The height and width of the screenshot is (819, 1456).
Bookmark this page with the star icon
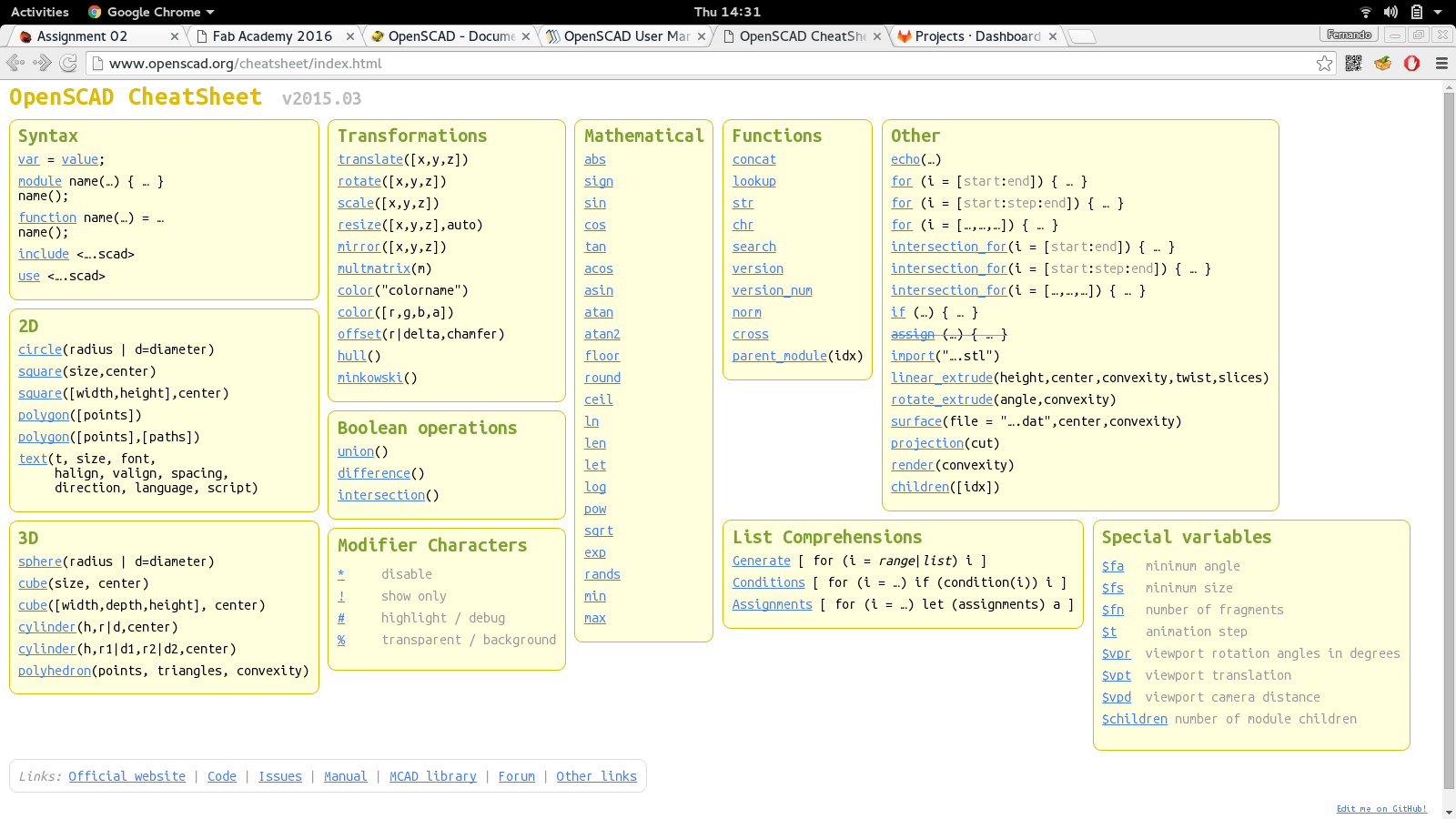click(x=1324, y=63)
